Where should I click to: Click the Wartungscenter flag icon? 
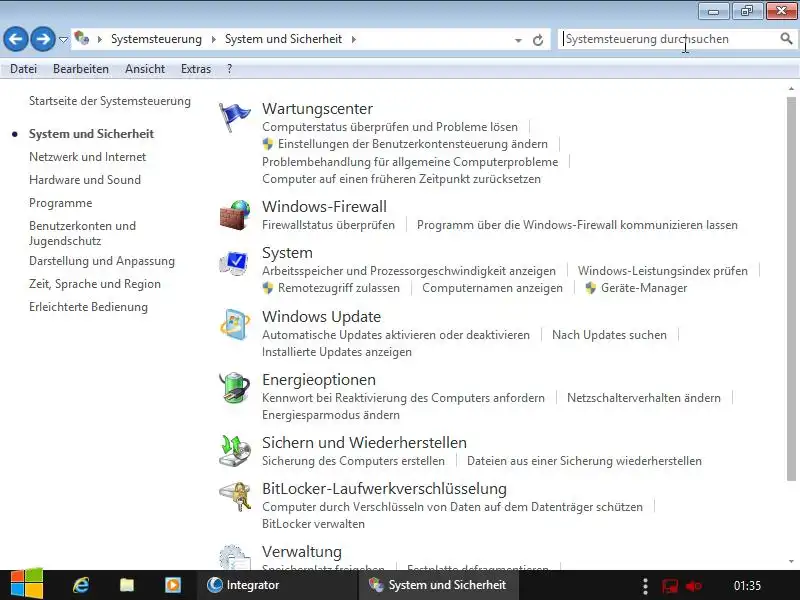[234, 117]
